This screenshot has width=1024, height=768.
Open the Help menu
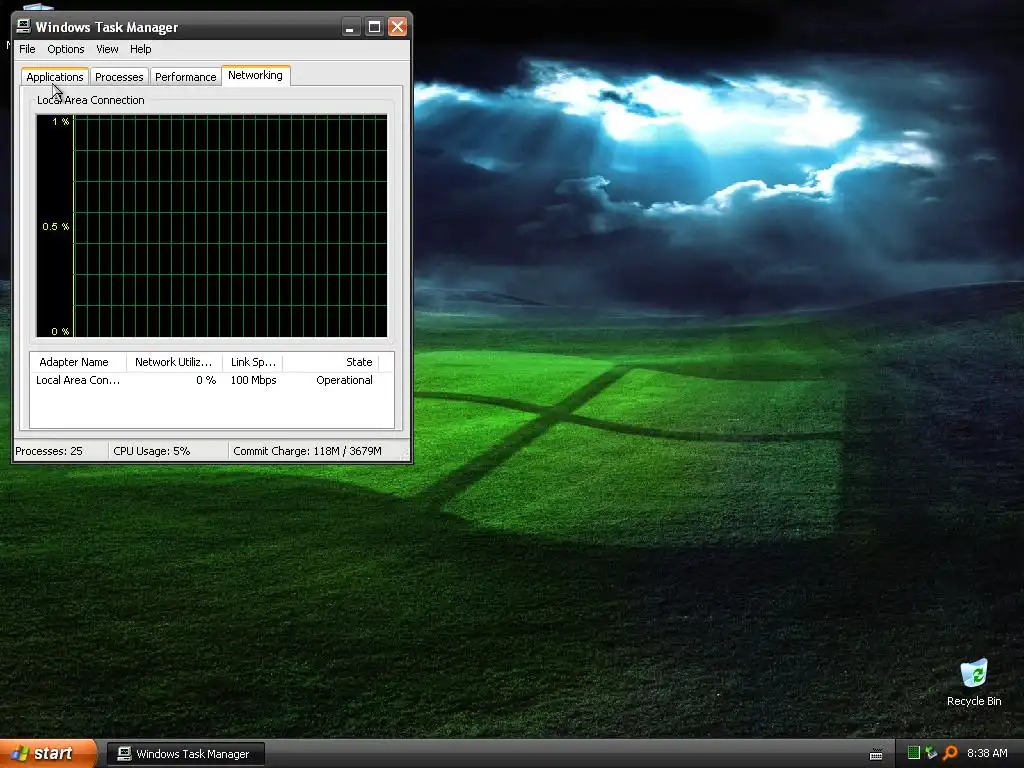[140, 49]
